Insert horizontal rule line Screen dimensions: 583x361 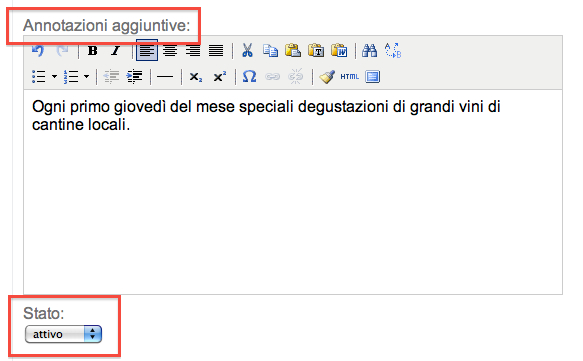click(x=165, y=77)
